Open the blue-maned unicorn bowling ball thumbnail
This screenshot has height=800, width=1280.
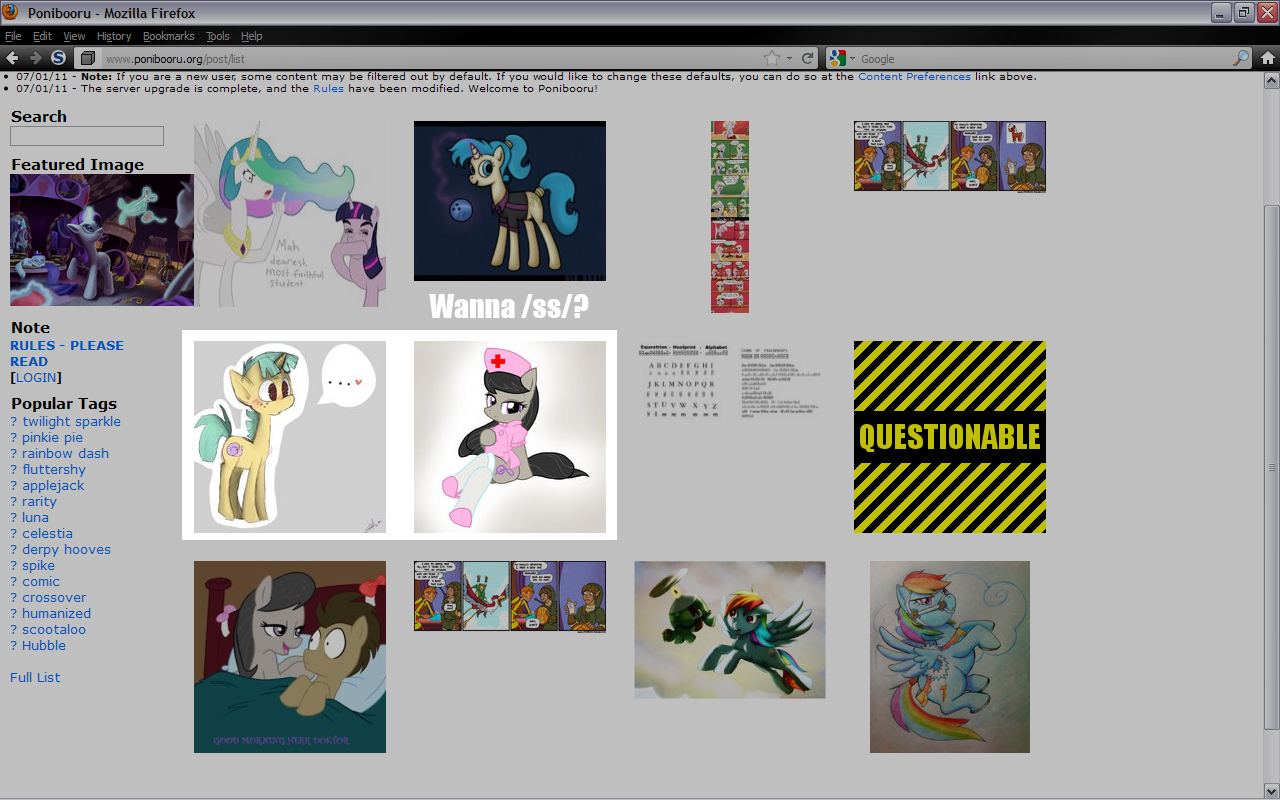pyautogui.click(x=510, y=201)
